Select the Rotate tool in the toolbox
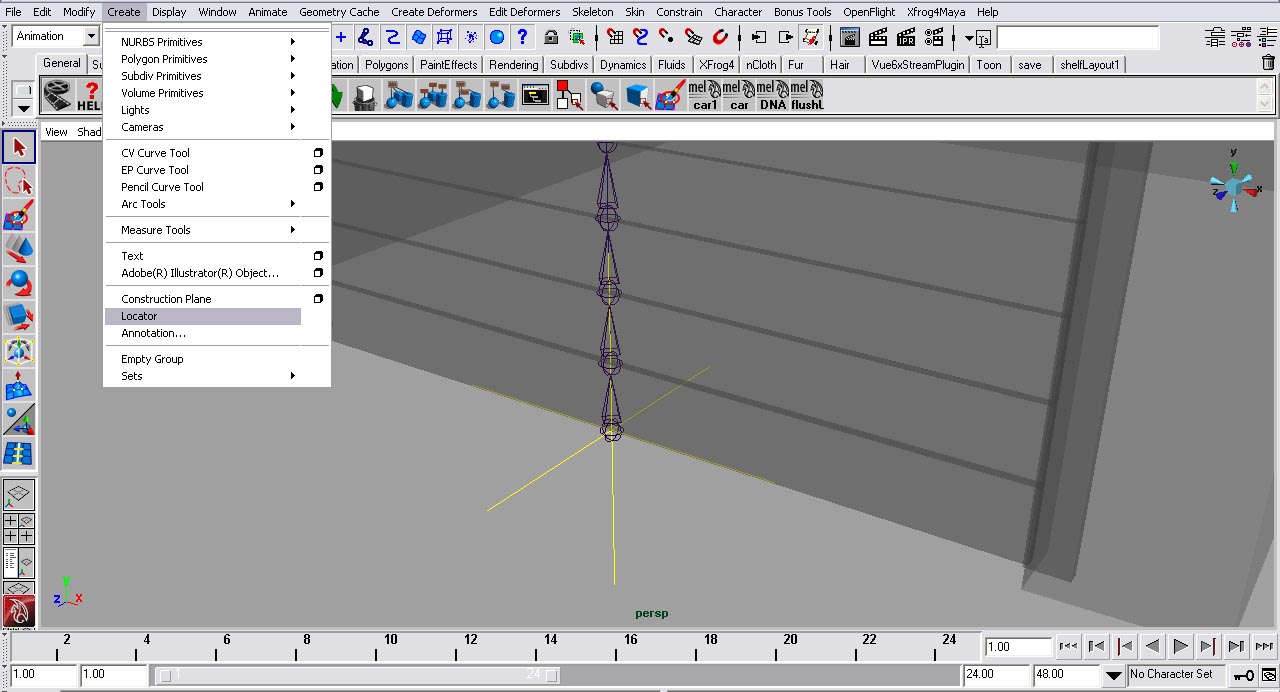The image size is (1280, 692). click(x=18, y=282)
